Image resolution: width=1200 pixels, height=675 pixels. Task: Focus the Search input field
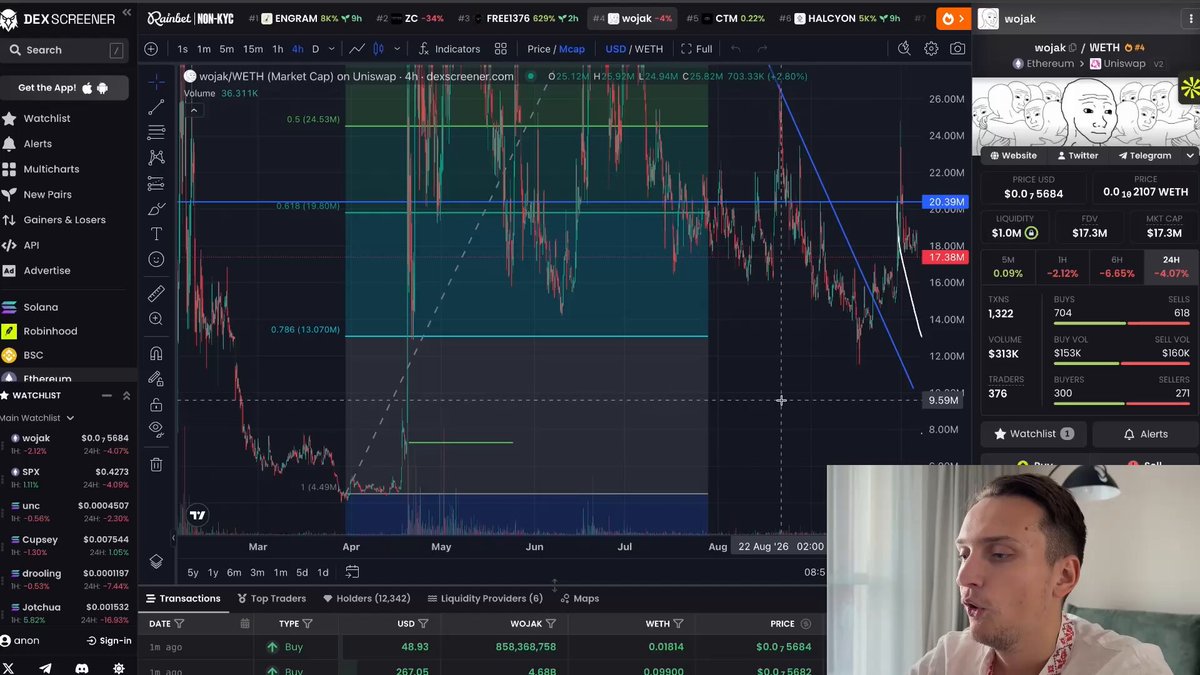point(66,50)
